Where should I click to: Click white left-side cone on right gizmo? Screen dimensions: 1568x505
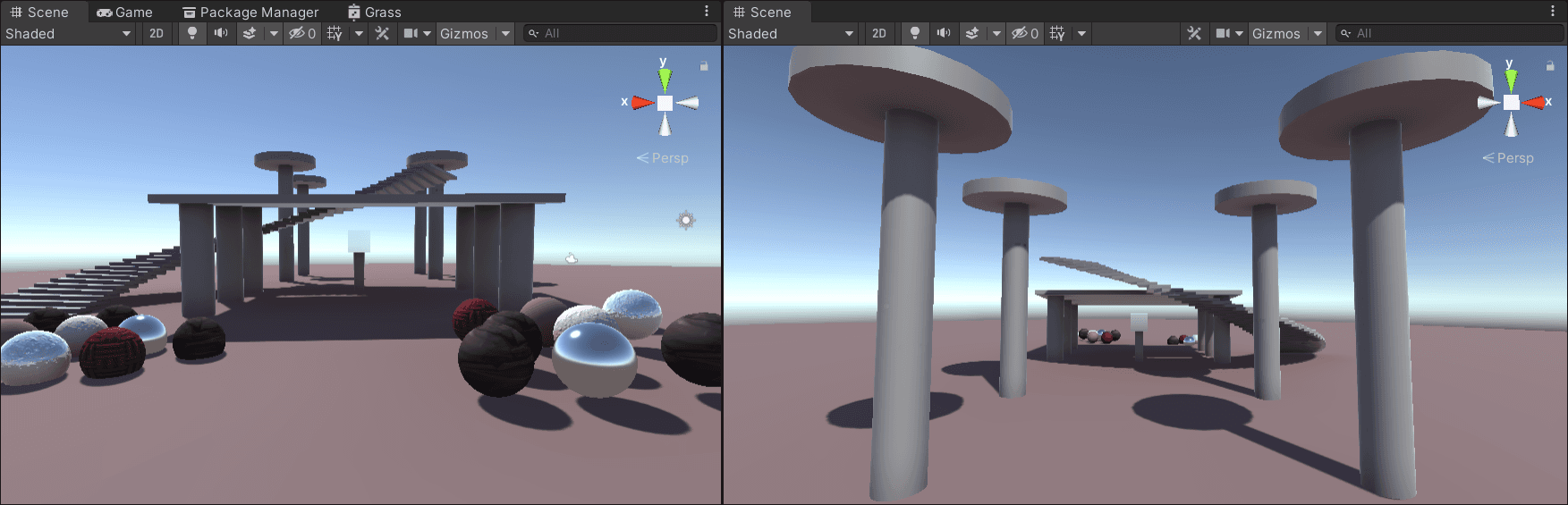pyautogui.click(x=1488, y=103)
